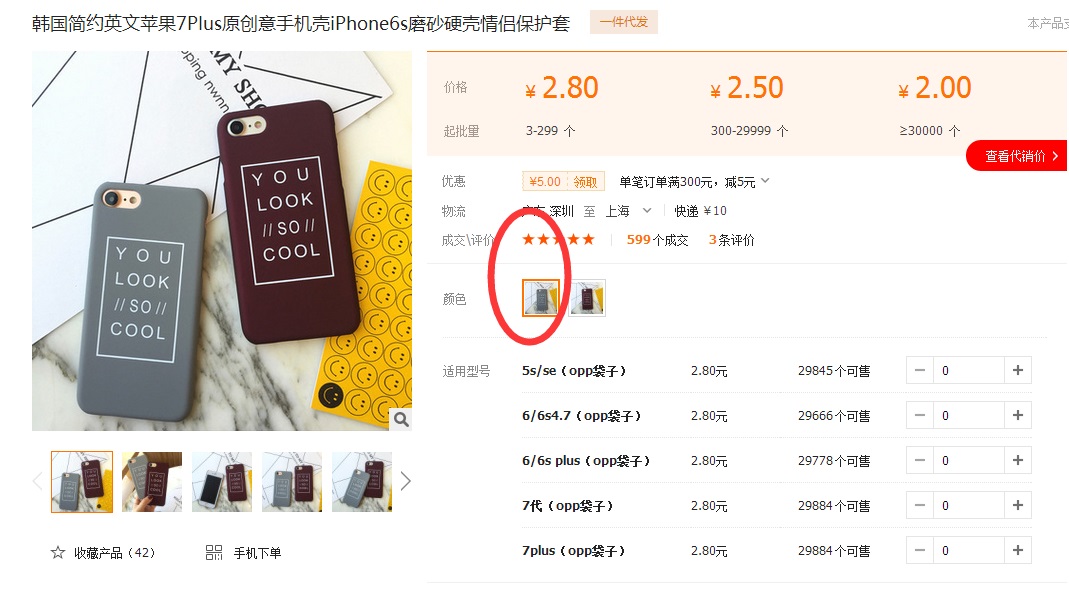
Task: Increase quantity for 7plus model
Action: point(1018,550)
